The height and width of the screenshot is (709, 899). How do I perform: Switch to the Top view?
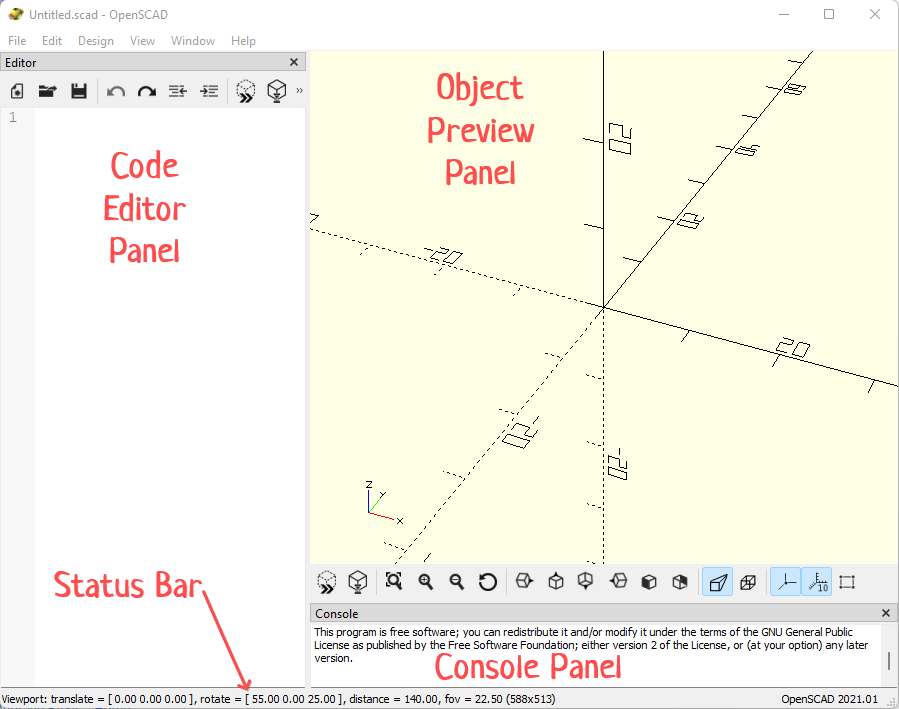(556, 581)
